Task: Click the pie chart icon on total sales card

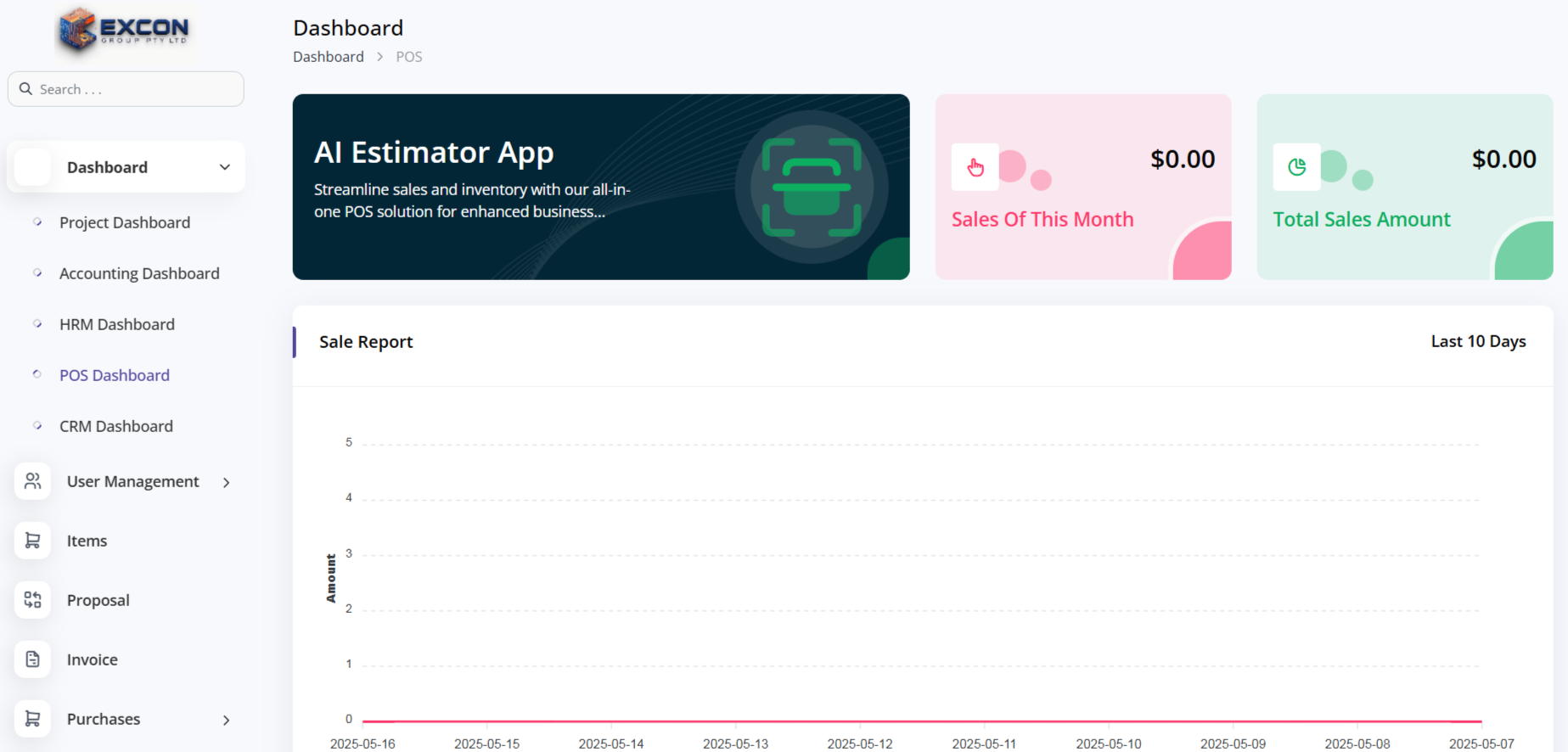Action: [x=1296, y=167]
